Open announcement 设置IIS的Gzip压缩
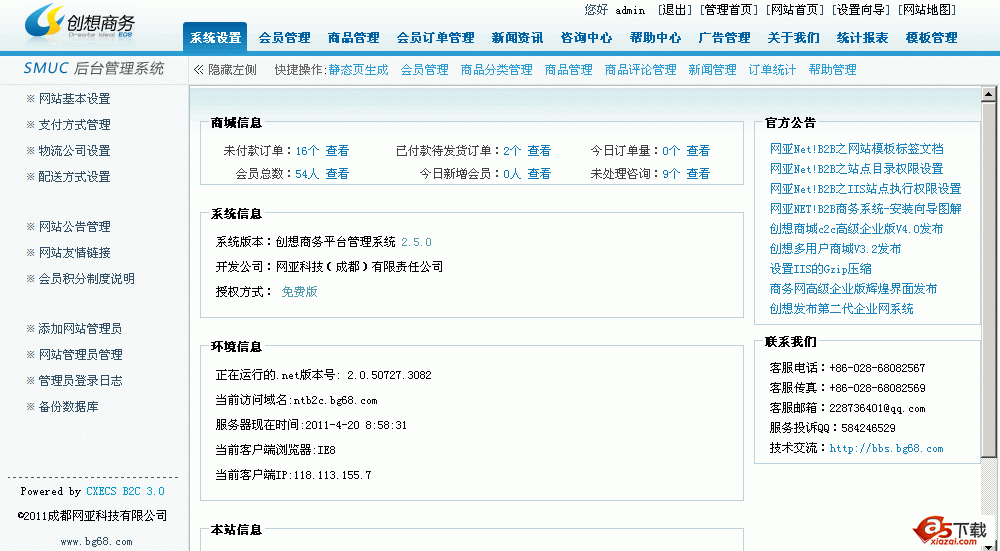The width and height of the screenshot is (1000, 551). [820, 269]
